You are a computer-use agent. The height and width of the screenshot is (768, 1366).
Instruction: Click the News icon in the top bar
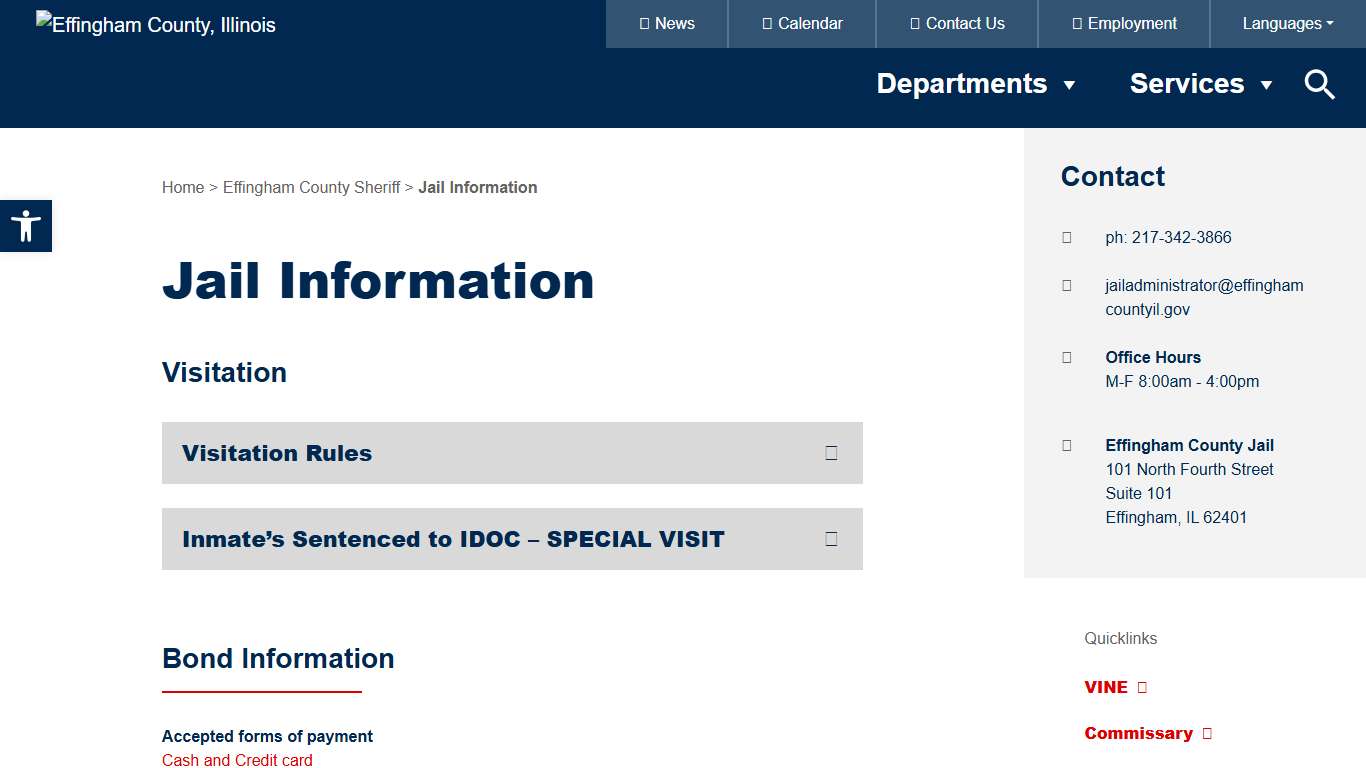click(x=646, y=23)
